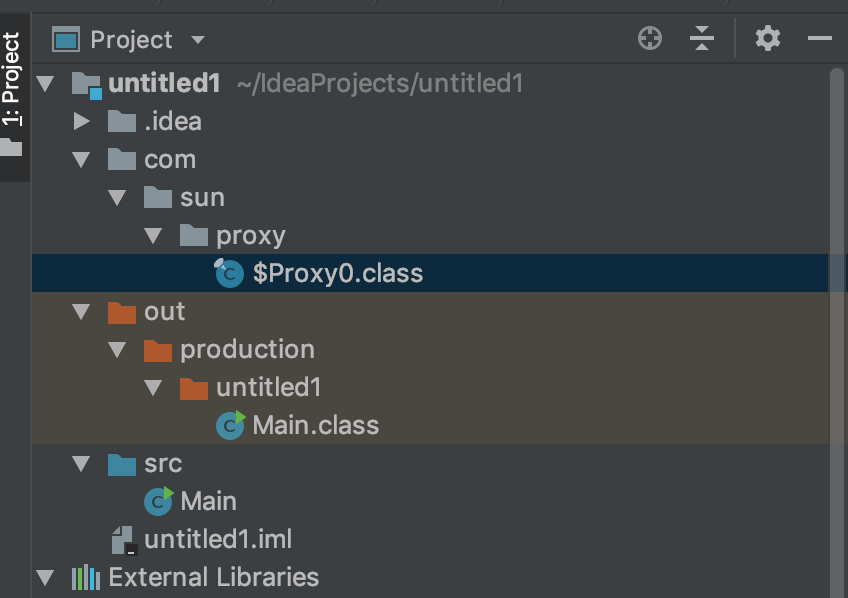Click the Main.class runnable class icon

[230, 425]
